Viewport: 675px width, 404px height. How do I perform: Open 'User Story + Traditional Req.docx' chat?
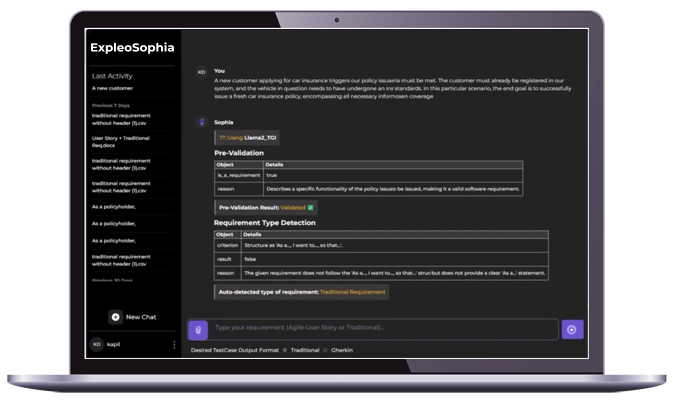121,142
